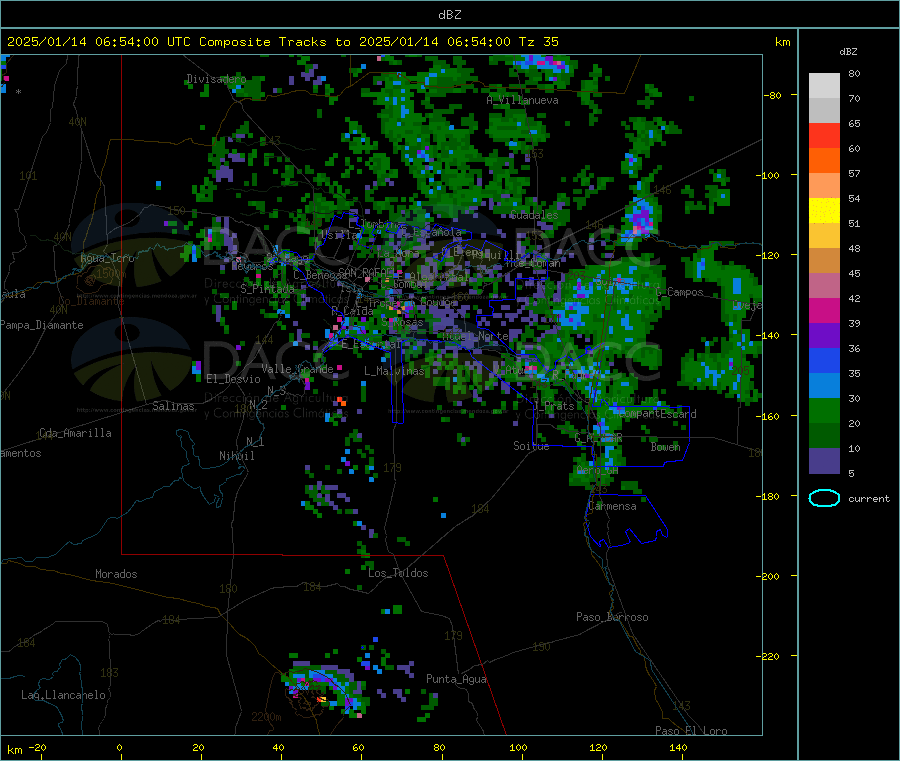900x761 pixels.
Task: Click the 'Carmensa' place label
Action: pyautogui.click(x=612, y=507)
